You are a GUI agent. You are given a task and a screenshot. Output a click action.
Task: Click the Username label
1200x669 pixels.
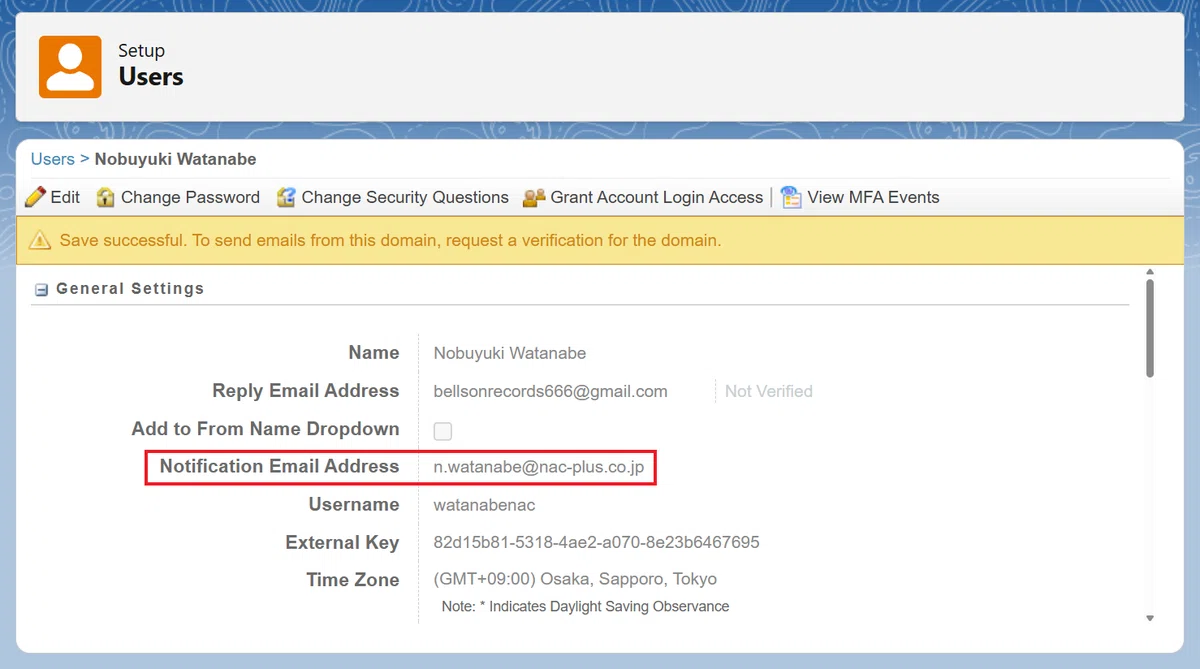[x=354, y=504]
